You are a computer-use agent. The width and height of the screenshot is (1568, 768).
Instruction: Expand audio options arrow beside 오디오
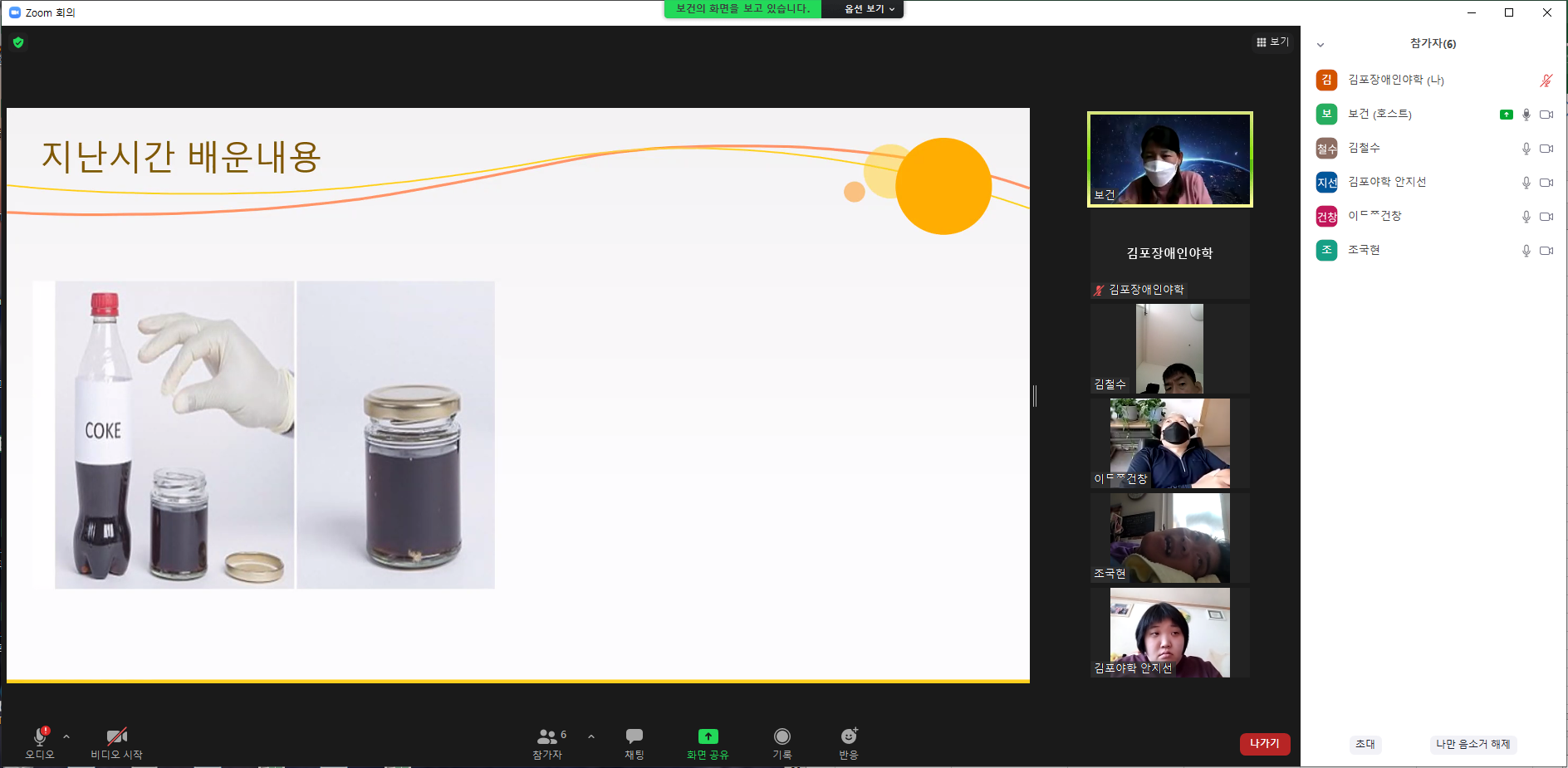click(x=66, y=736)
